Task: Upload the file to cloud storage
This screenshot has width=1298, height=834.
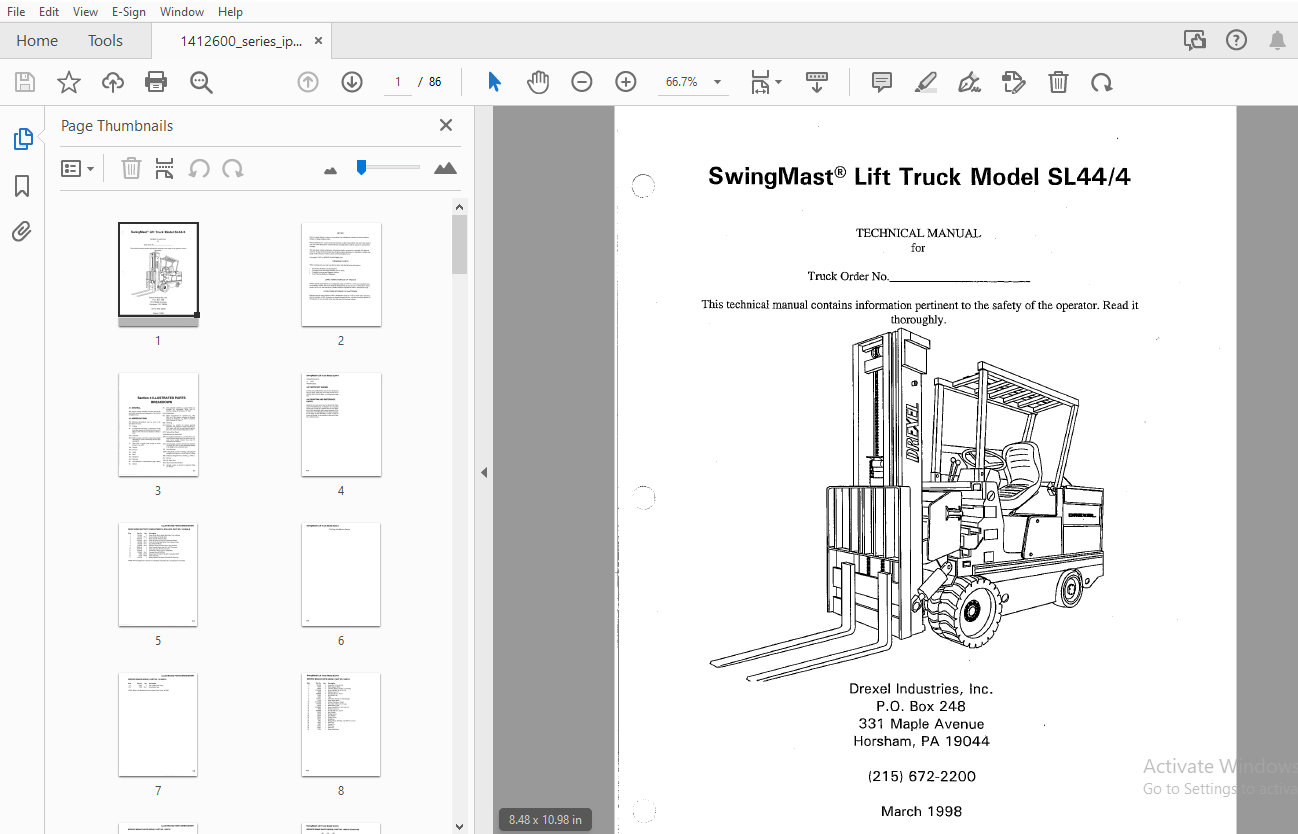Action: (113, 82)
